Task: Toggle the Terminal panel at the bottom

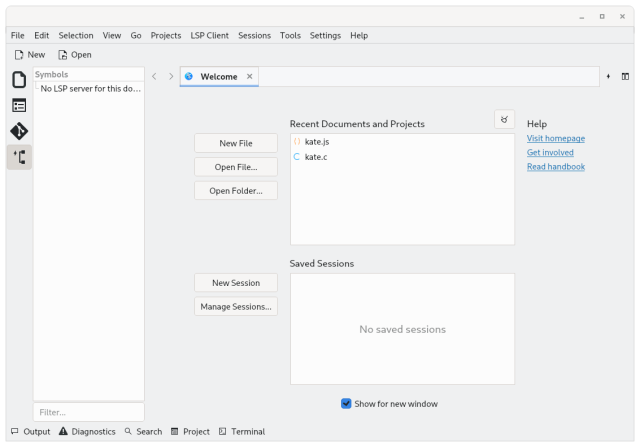Action: point(241,432)
